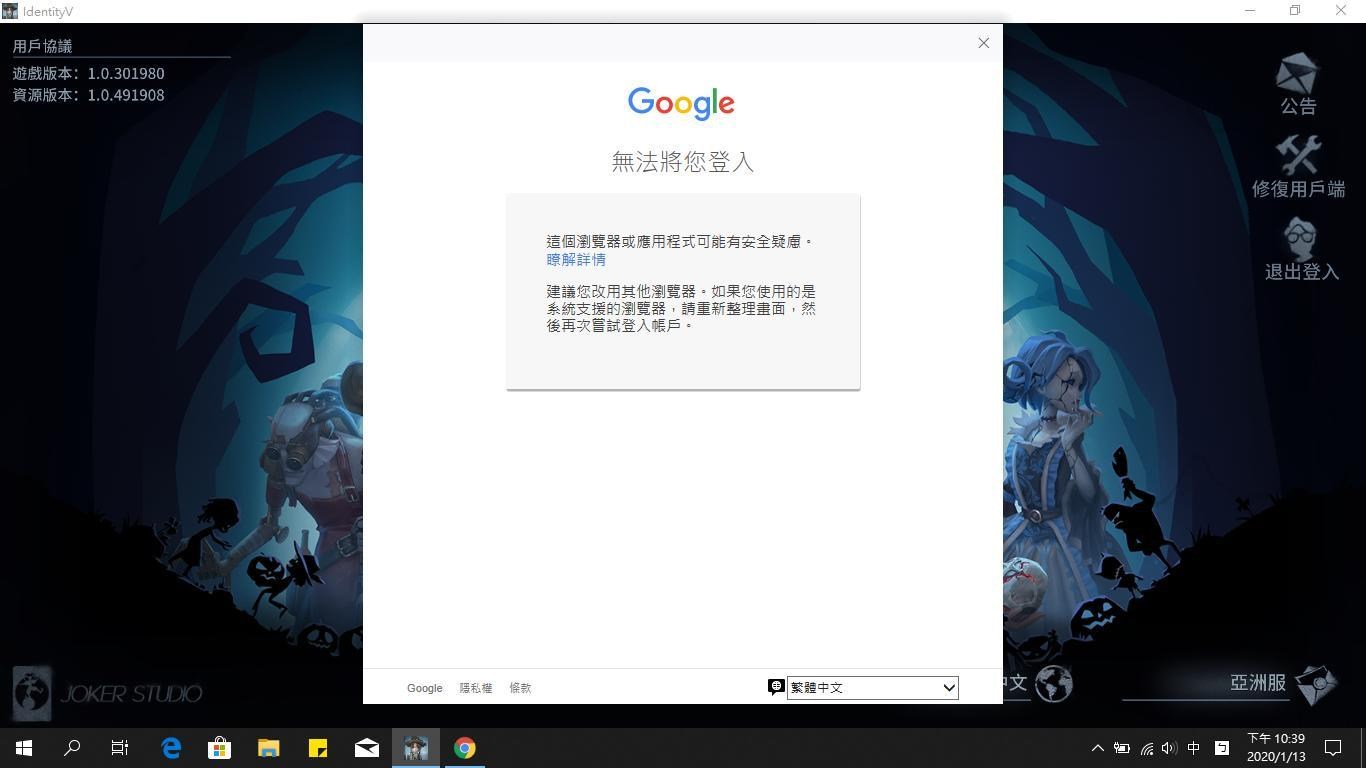Open File Explorer from taskbar
Image resolution: width=1366 pixels, height=768 pixels.
pos(269,748)
